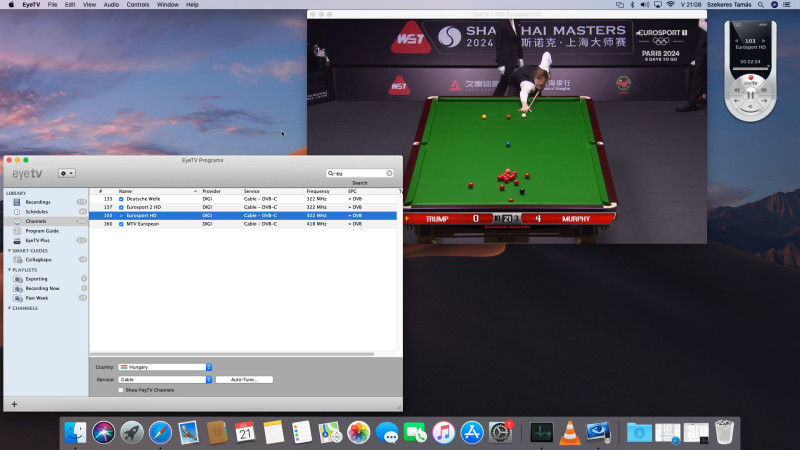Screen dimensions: 800x450
Task: Mute audio with the remote's speaker icon
Action: pos(750,106)
